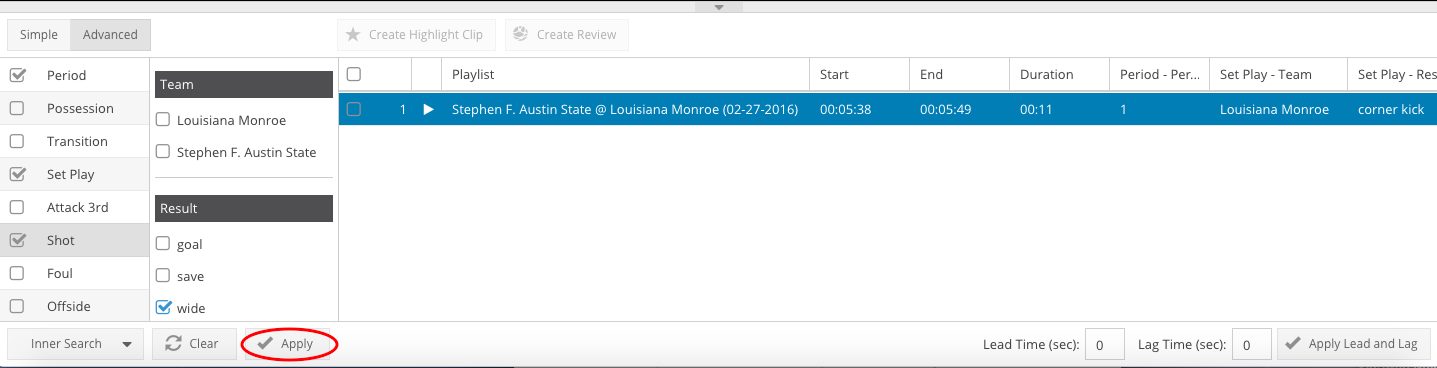
Task: Toggle the Period filter checkbox
Action: pos(17,75)
